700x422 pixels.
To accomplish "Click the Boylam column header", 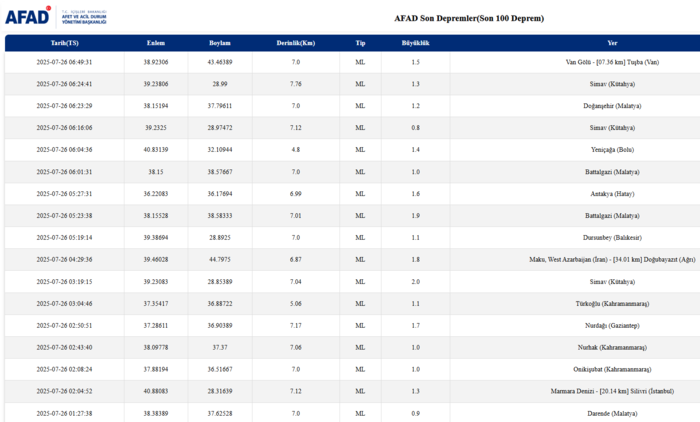I will coord(219,44).
